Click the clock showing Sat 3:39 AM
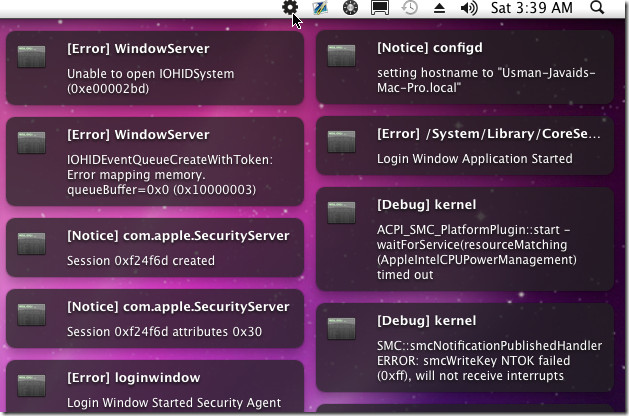This screenshot has width=629, height=416. coord(532,8)
